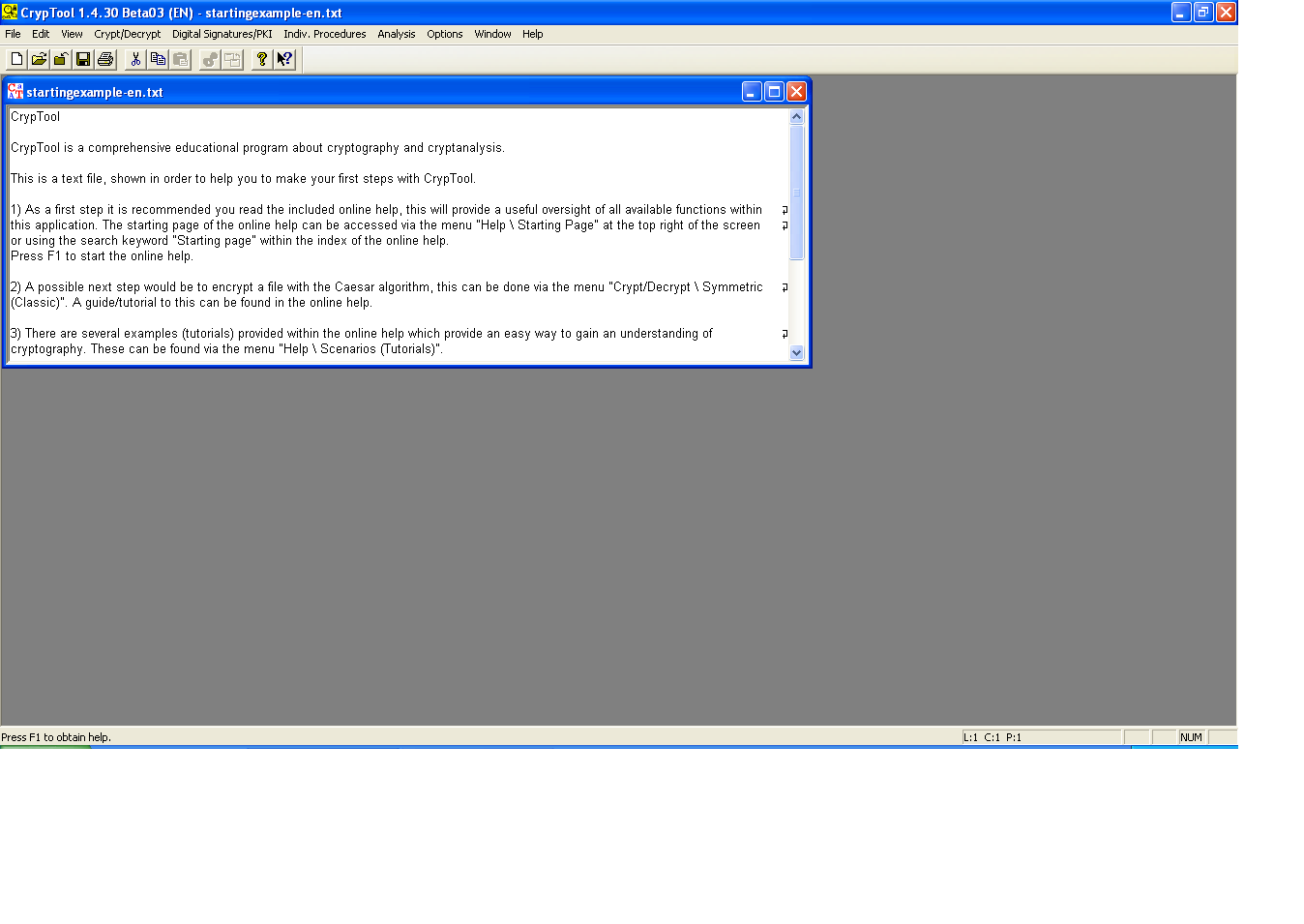Image resolution: width=1304 pixels, height=924 pixels.
Task: Open the Crypt/Decrypt menu
Action: tap(128, 34)
